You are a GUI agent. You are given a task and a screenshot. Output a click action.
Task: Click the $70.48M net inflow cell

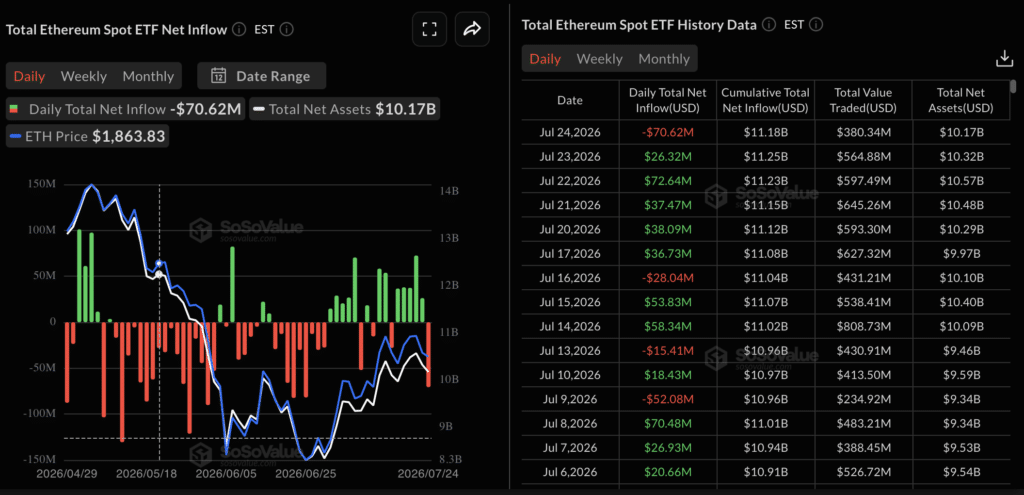pos(667,423)
